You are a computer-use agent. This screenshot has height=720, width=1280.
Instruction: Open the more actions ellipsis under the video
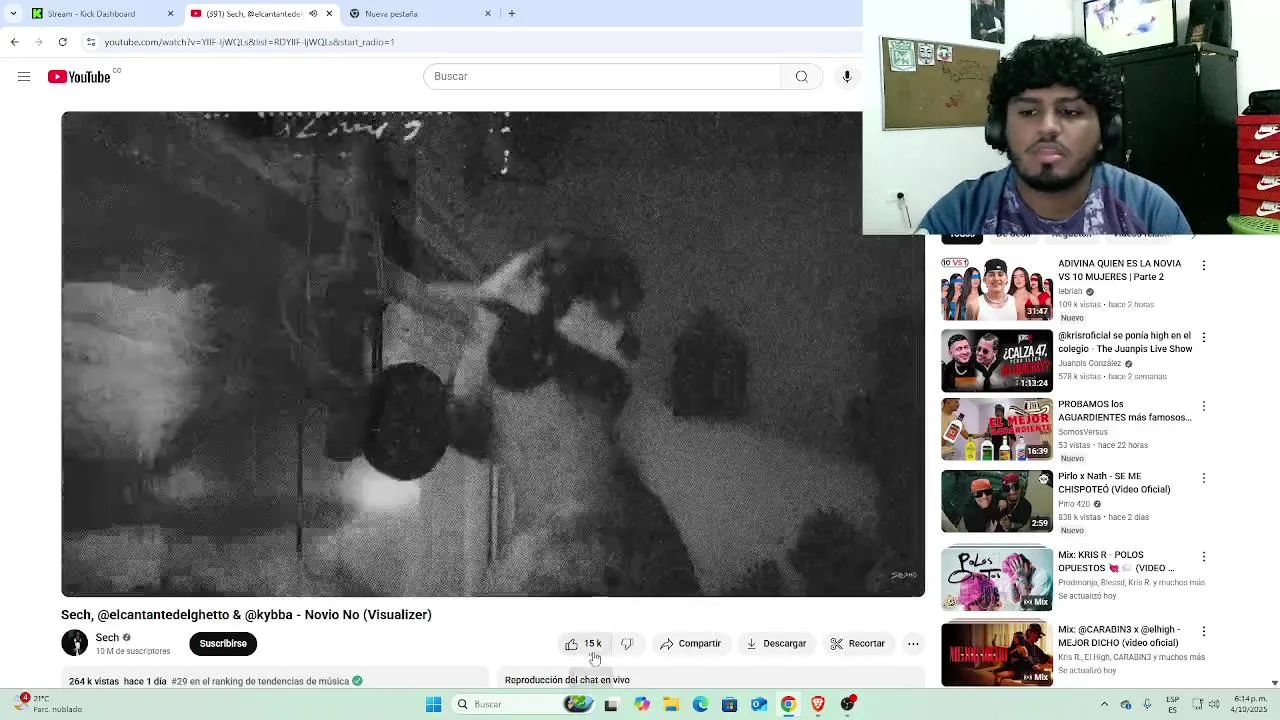click(913, 644)
